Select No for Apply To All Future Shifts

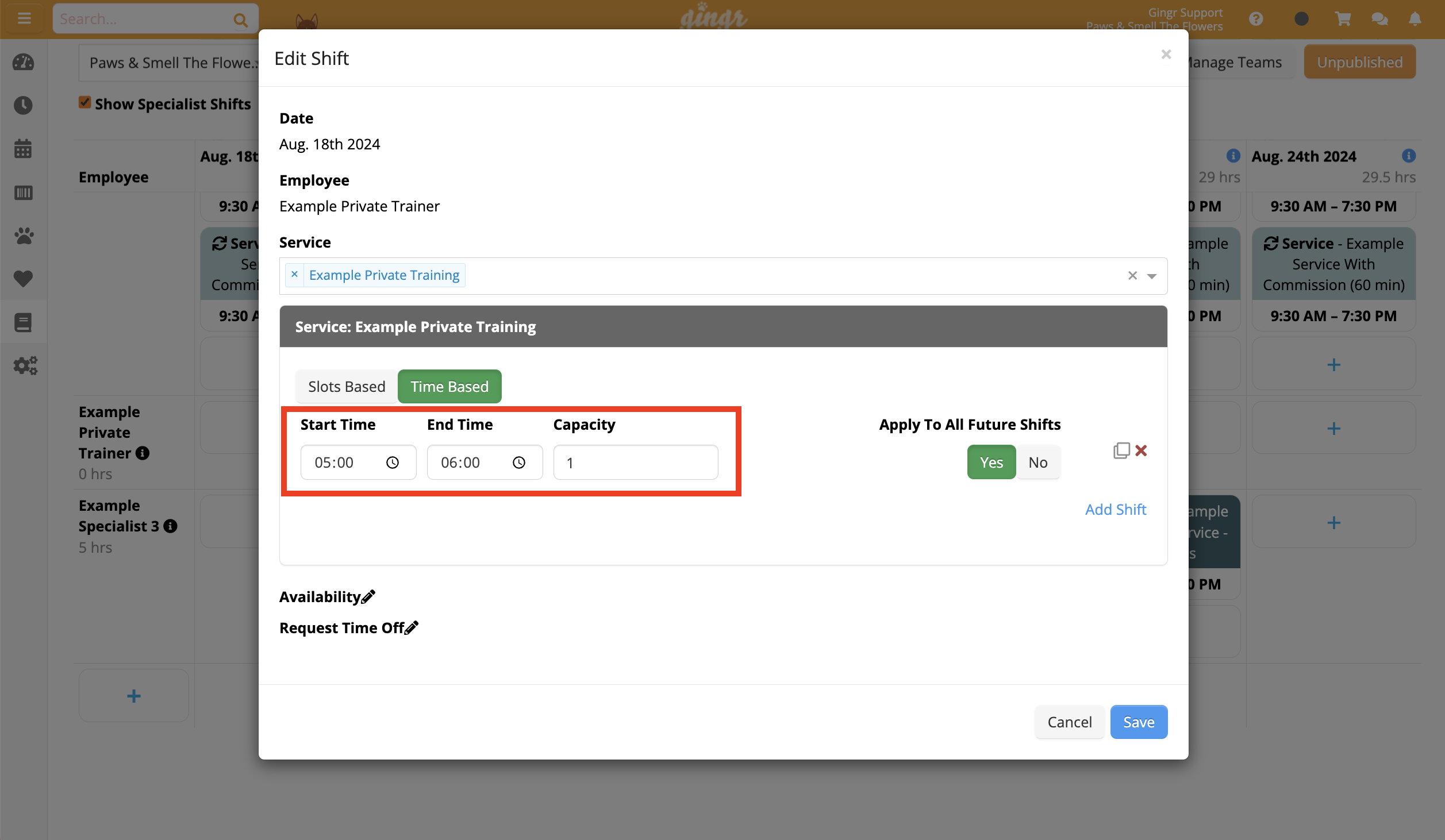(1038, 463)
